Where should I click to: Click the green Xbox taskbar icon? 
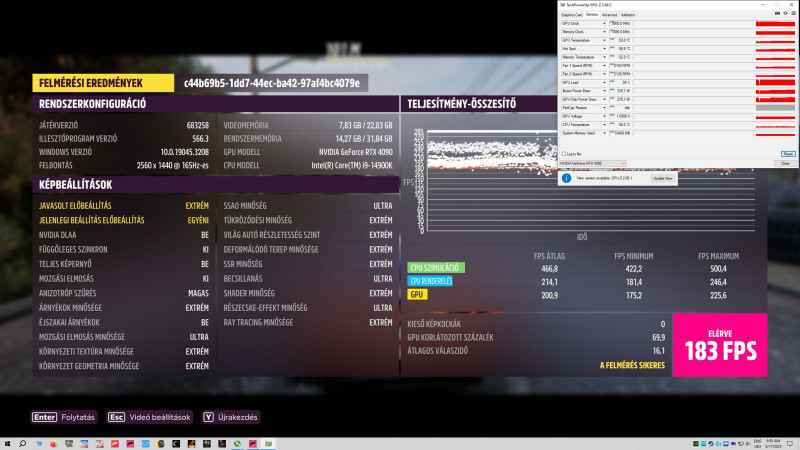tap(237, 444)
